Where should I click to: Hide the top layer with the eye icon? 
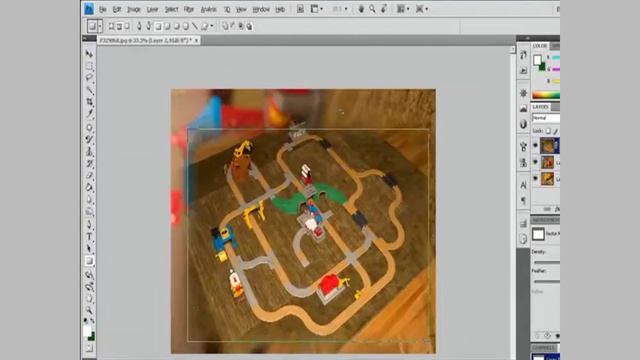coord(536,145)
